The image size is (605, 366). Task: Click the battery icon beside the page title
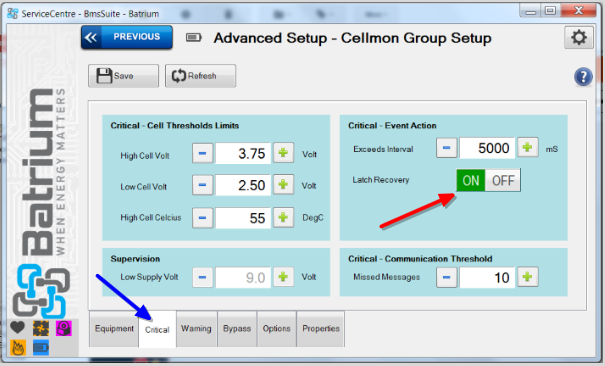coord(193,37)
